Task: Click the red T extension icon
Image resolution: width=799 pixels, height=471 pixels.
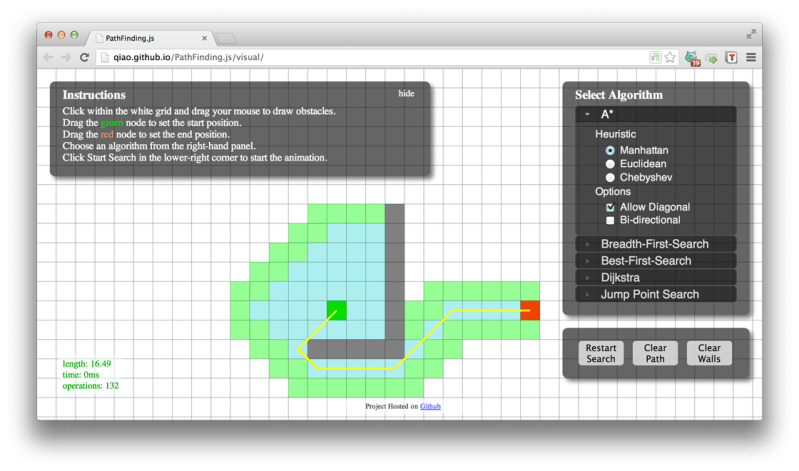Action: [x=731, y=57]
